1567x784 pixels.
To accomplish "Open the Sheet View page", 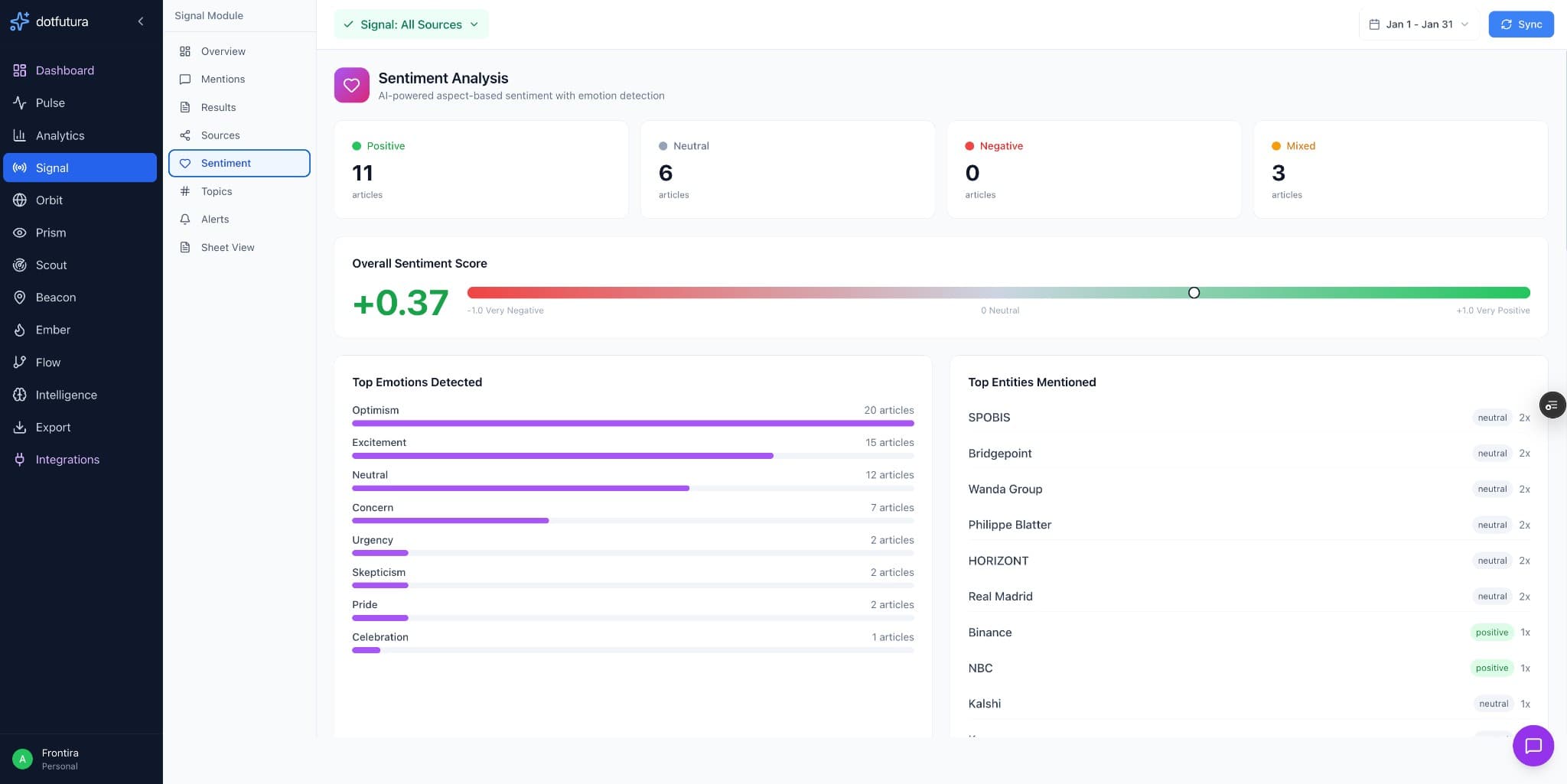I will [227, 246].
